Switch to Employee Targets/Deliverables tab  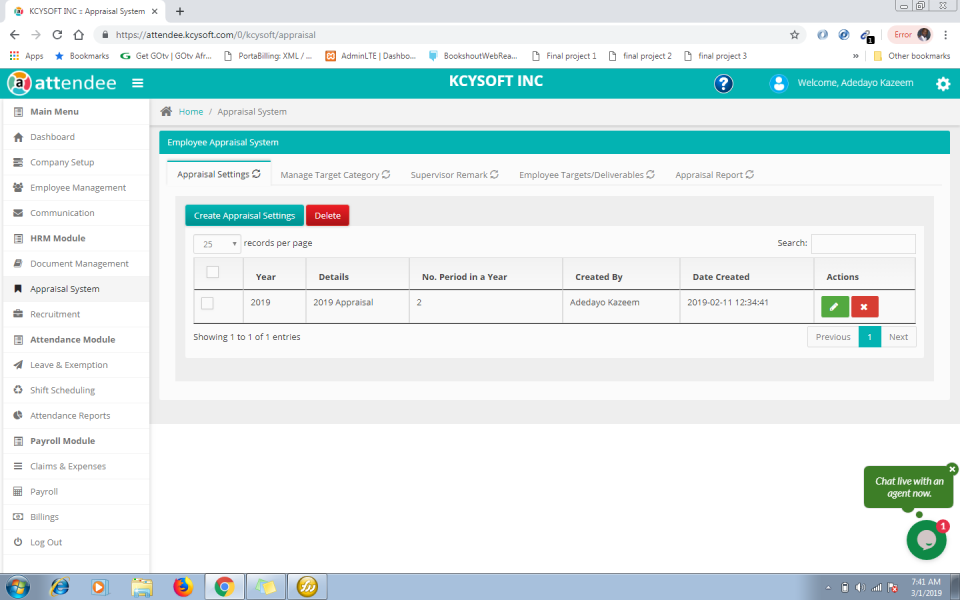coord(587,174)
